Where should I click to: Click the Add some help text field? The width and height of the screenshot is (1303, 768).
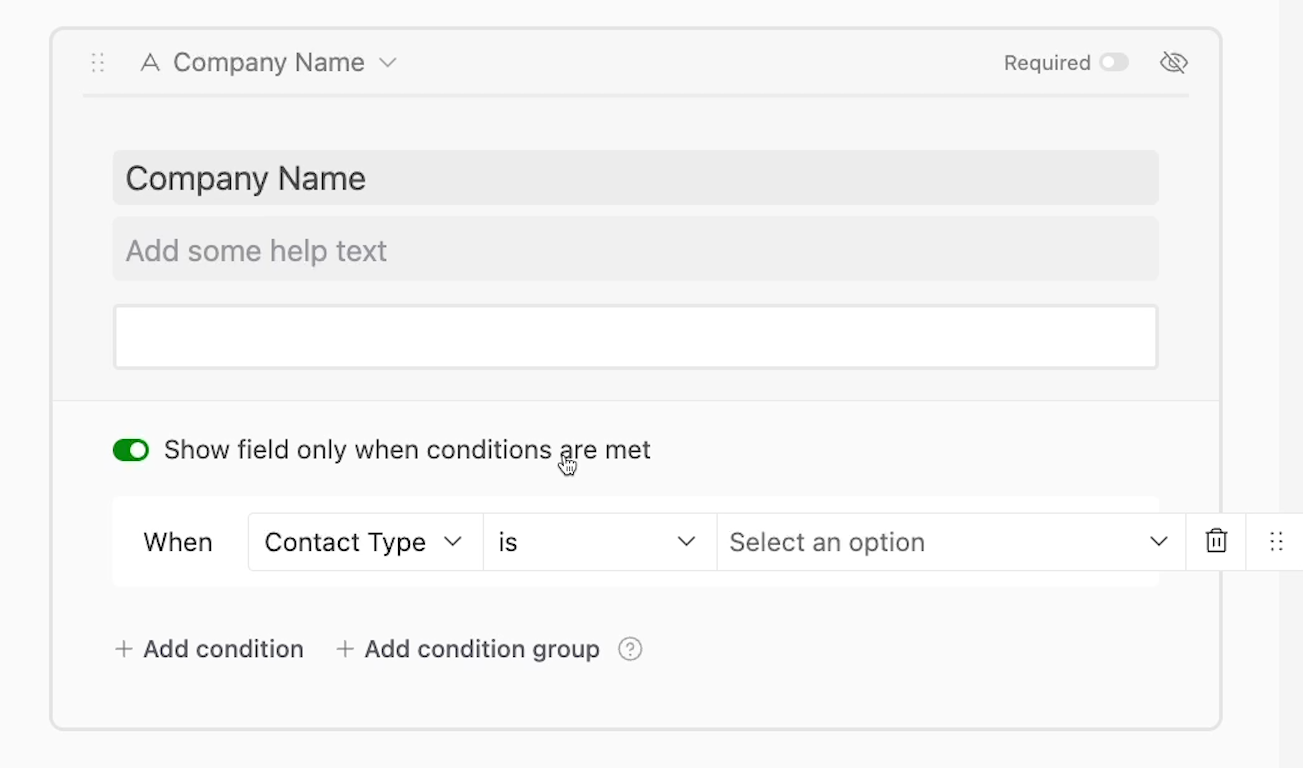coord(636,250)
